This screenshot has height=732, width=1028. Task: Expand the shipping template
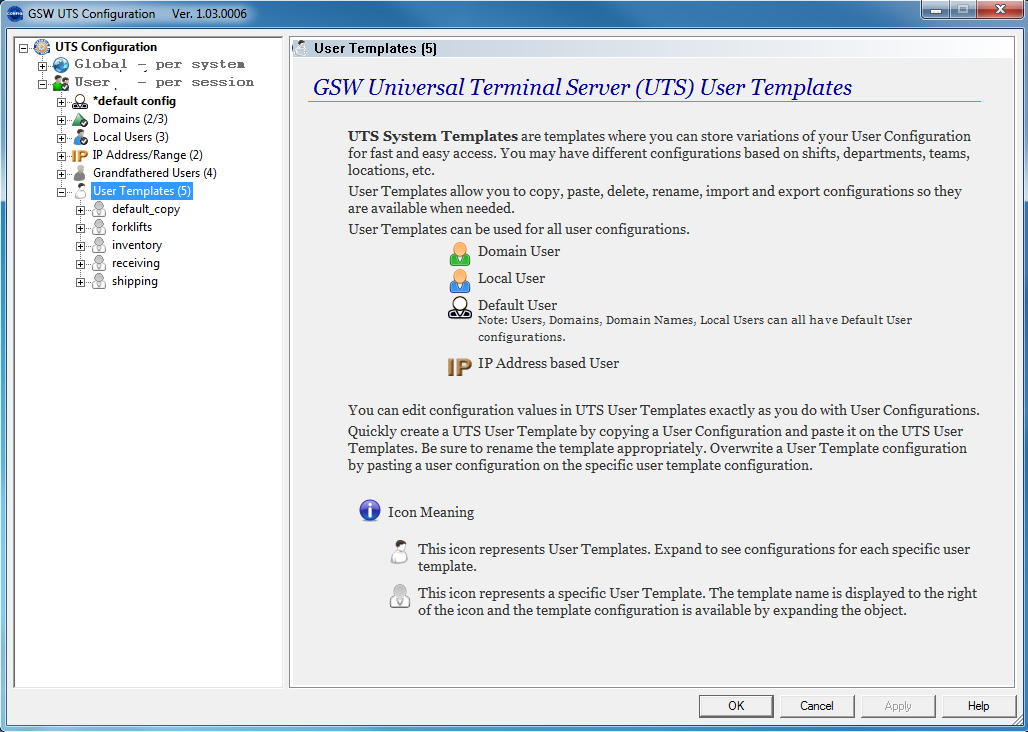point(81,282)
